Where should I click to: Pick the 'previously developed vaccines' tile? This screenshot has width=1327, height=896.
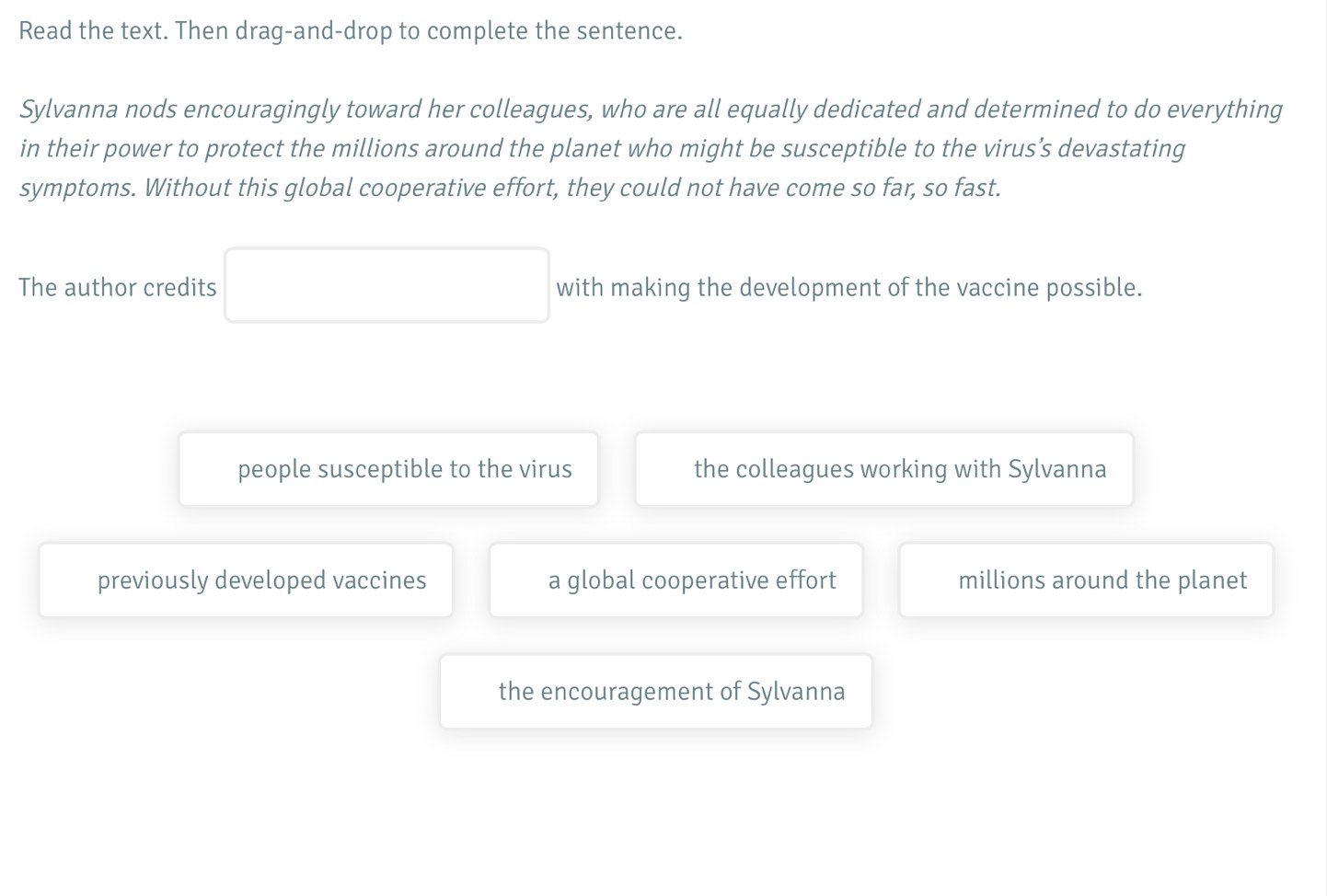tap(246, 580)
